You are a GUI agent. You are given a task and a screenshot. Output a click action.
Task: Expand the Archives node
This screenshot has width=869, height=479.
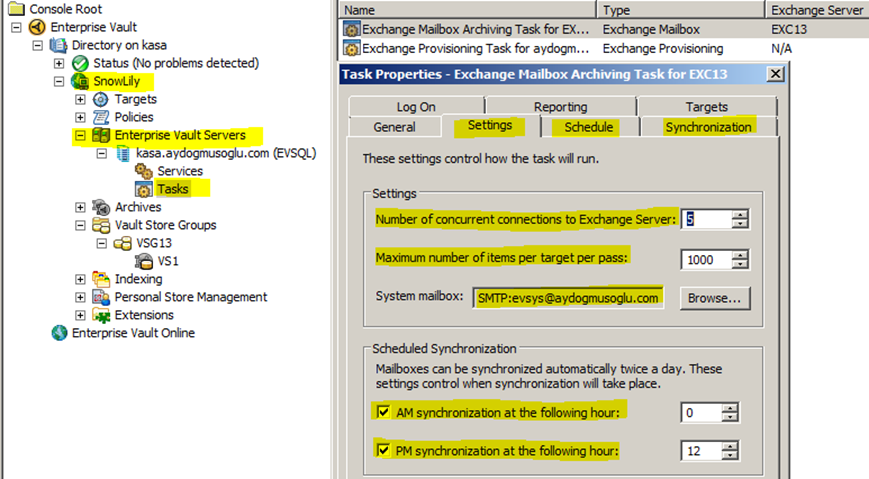pos(80,207)
